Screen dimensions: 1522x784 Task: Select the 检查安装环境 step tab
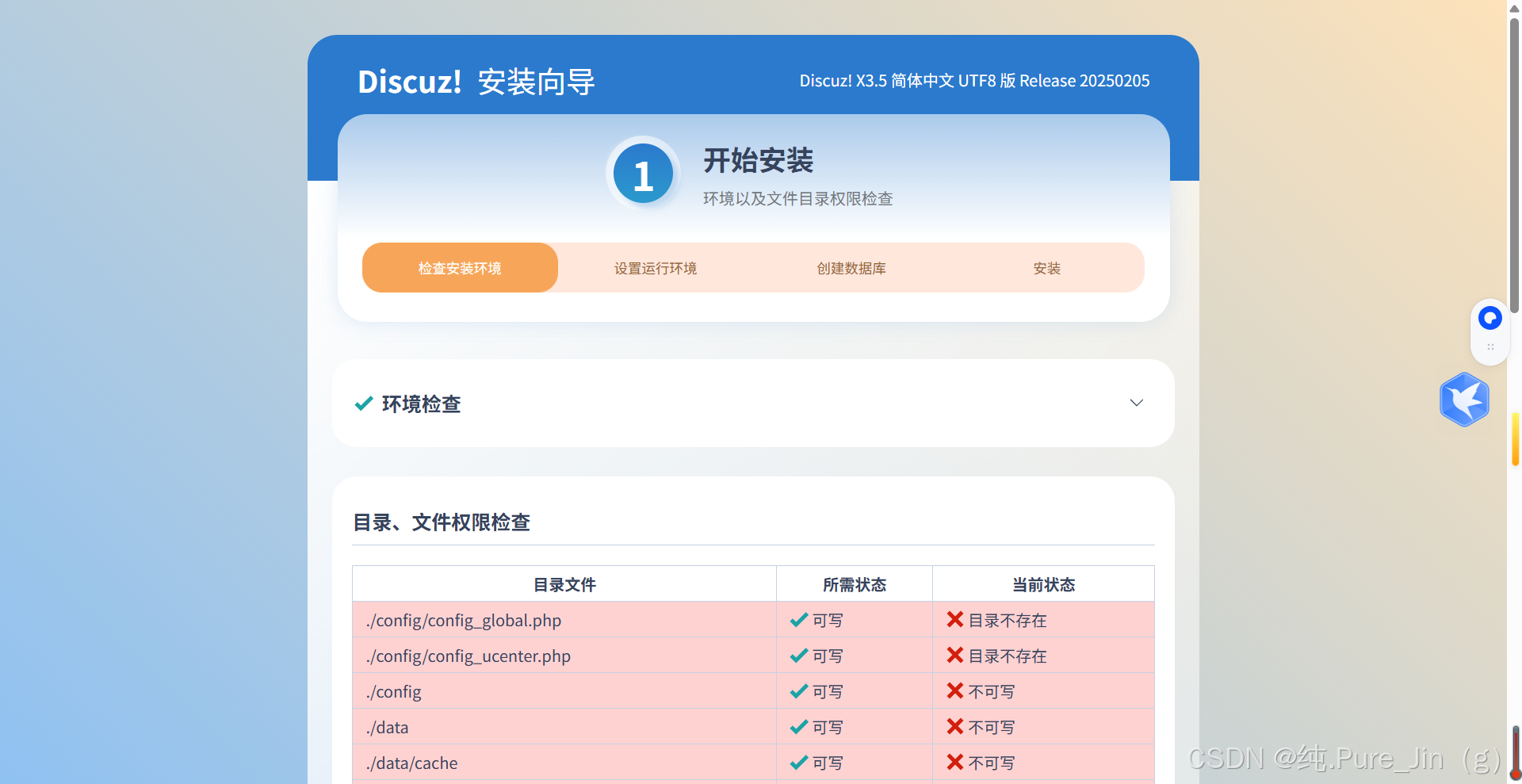point(460,268)
